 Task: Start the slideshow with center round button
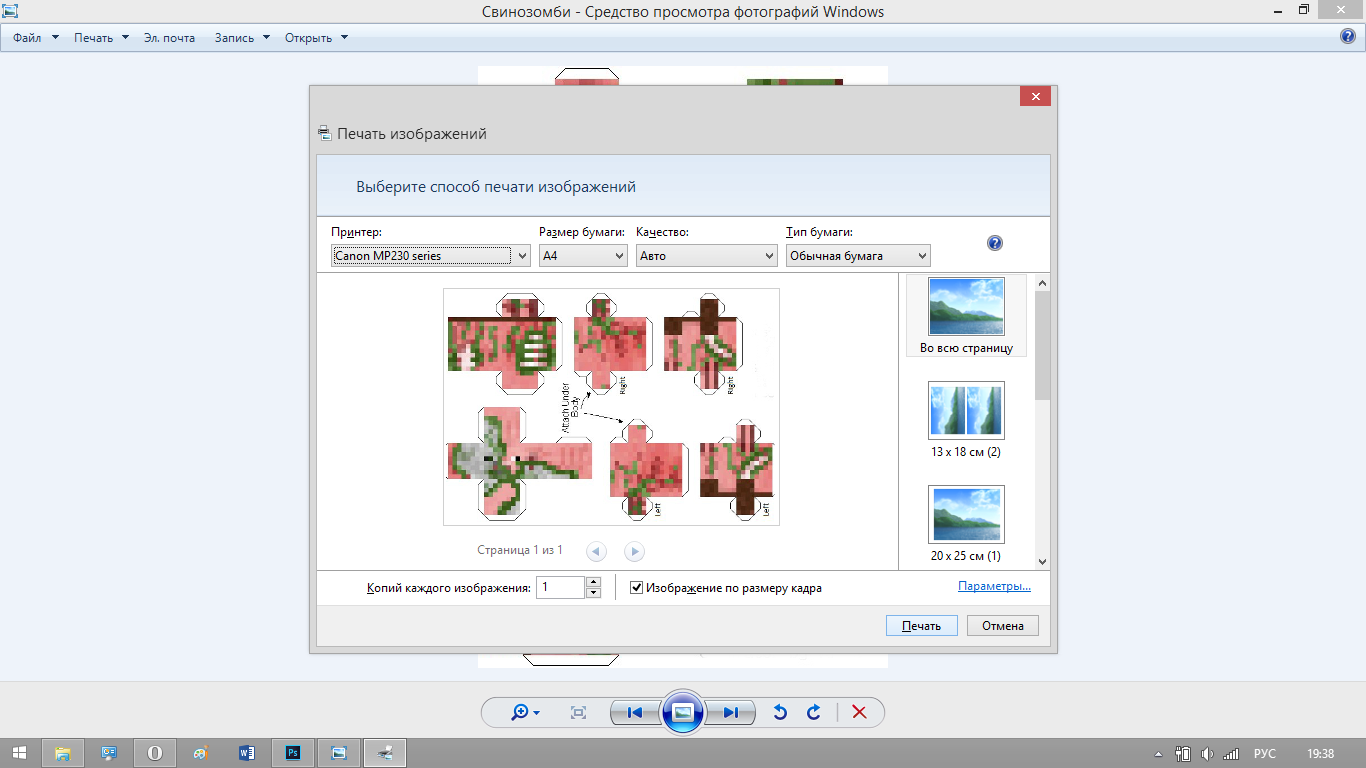coord(683,712)
